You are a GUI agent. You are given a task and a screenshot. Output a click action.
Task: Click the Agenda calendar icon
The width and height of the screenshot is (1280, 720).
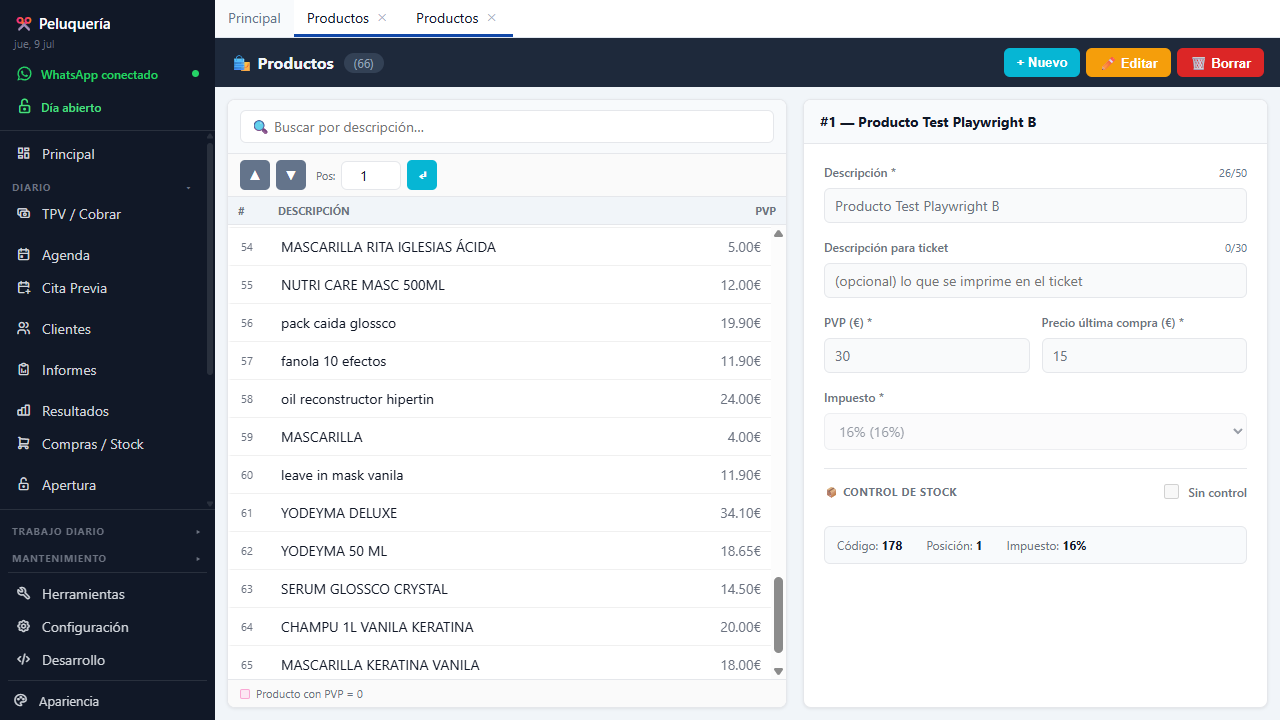24,255
